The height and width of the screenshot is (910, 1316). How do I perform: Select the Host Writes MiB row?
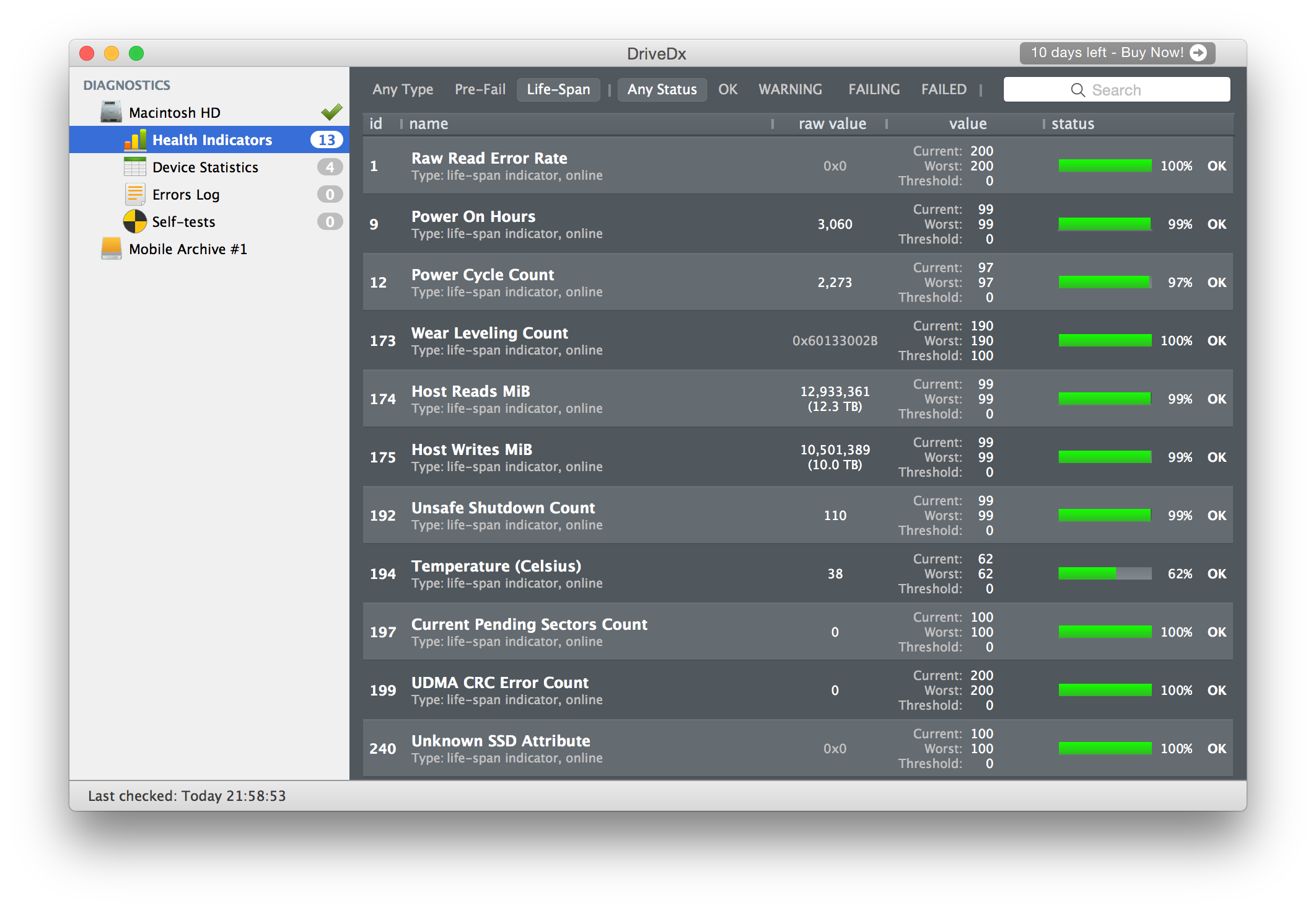click(x=798, y=457)
